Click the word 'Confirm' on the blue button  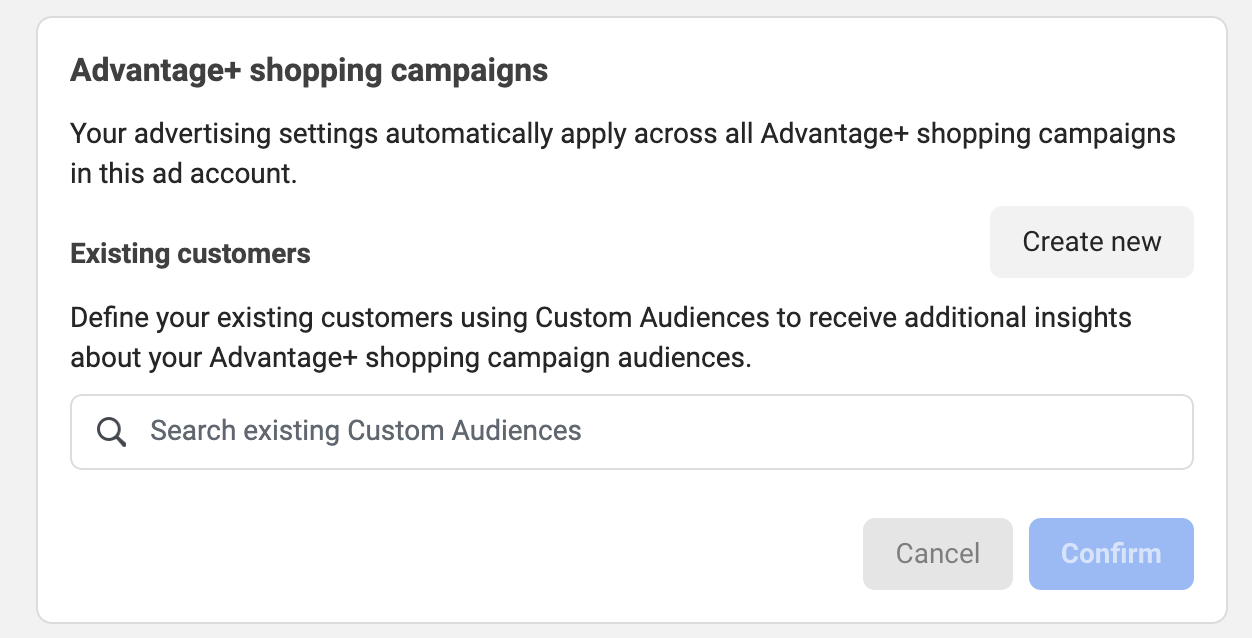coord(1111,554)
